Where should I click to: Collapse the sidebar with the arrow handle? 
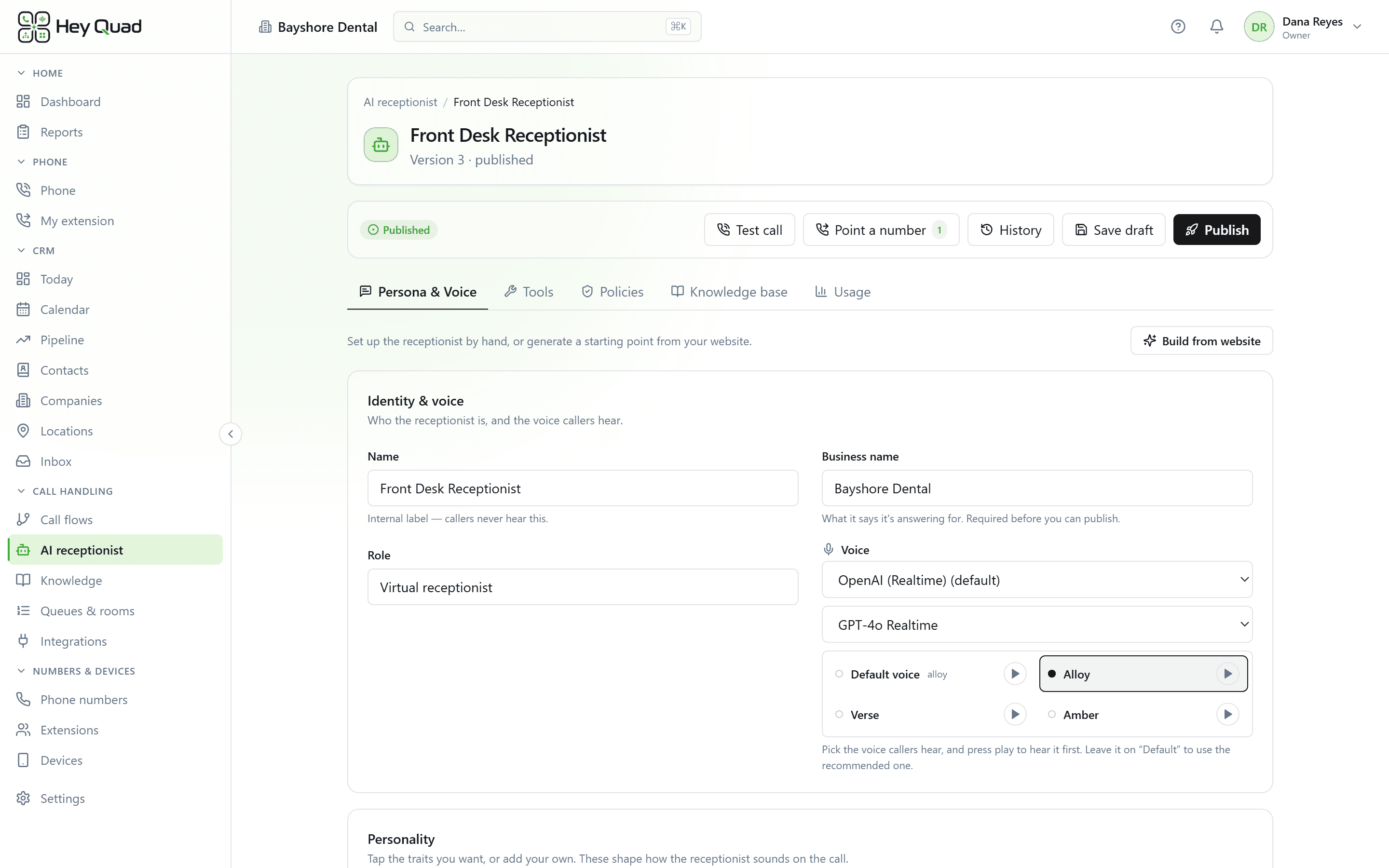(230, 434)
